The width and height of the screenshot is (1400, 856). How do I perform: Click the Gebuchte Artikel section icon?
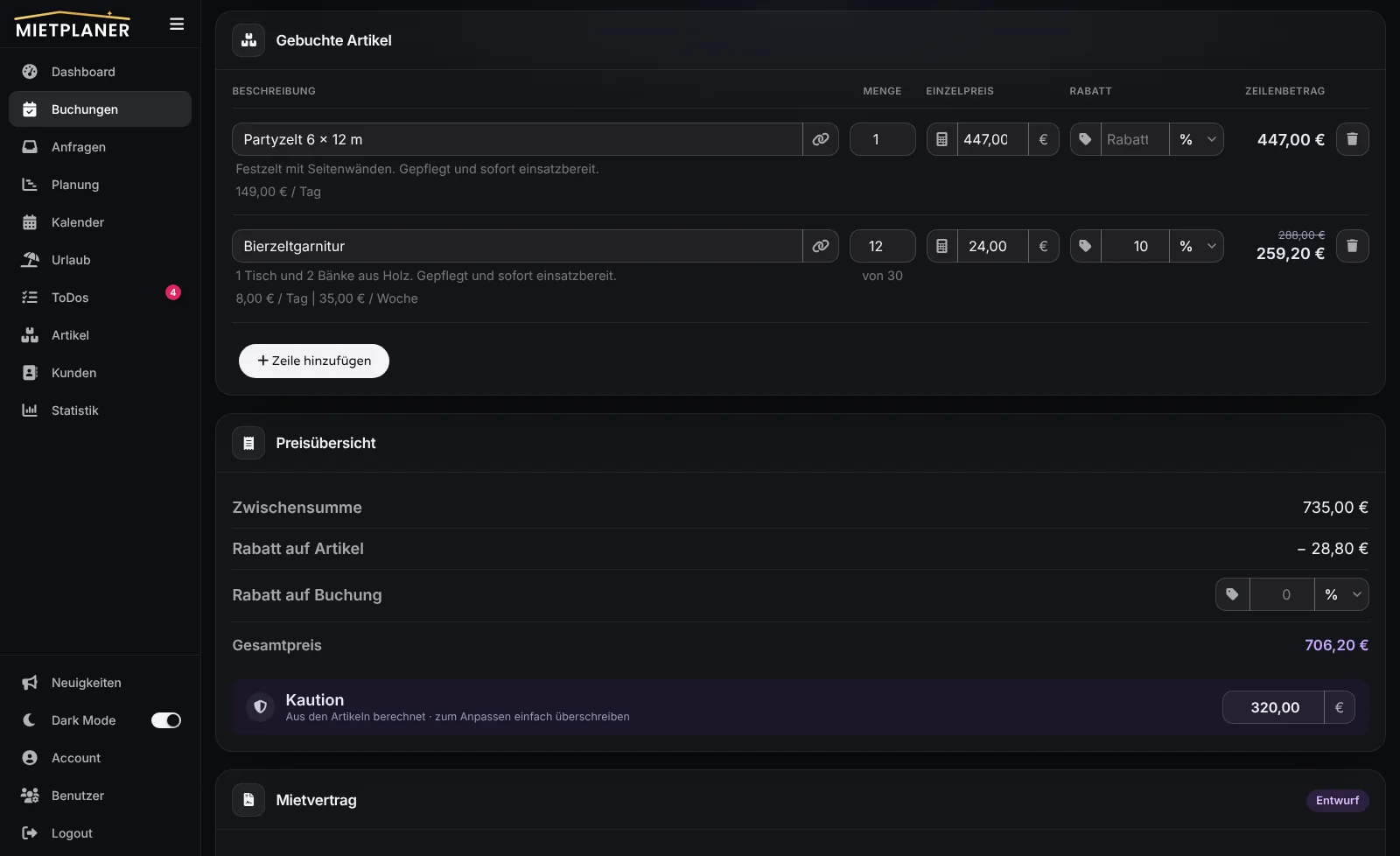pos(248,40)
